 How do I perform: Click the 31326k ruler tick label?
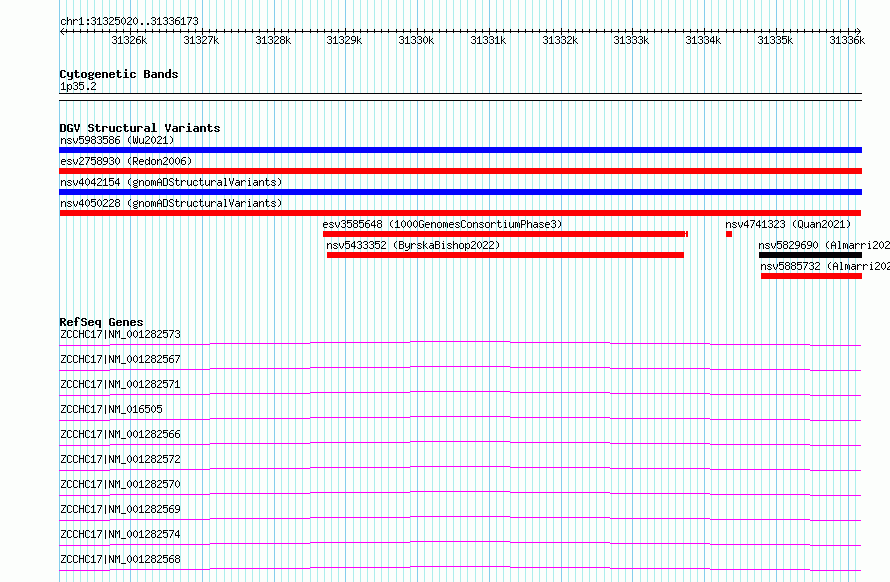pyautogui.click(x=129, y=40)
